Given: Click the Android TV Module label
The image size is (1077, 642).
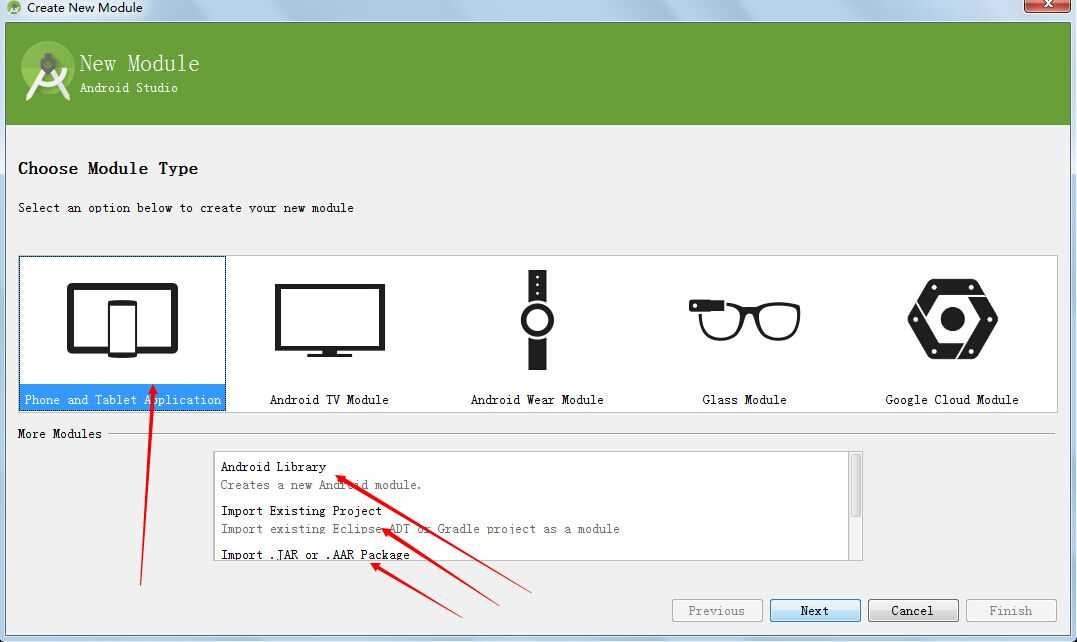Looking at the screenshot, I should click(329, 400).
